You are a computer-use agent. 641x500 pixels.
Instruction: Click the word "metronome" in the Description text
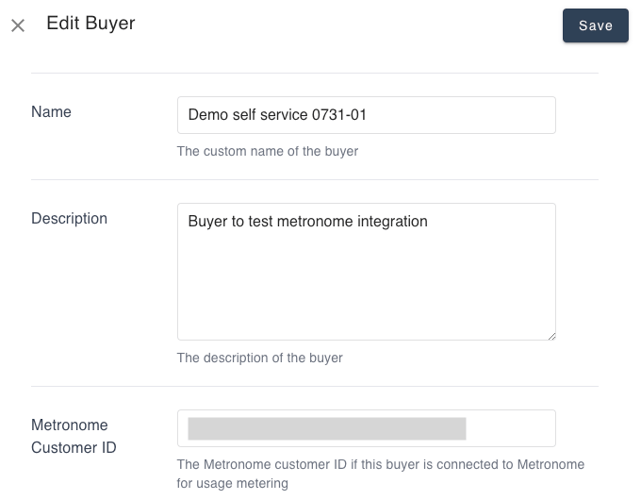click(316, 221)
